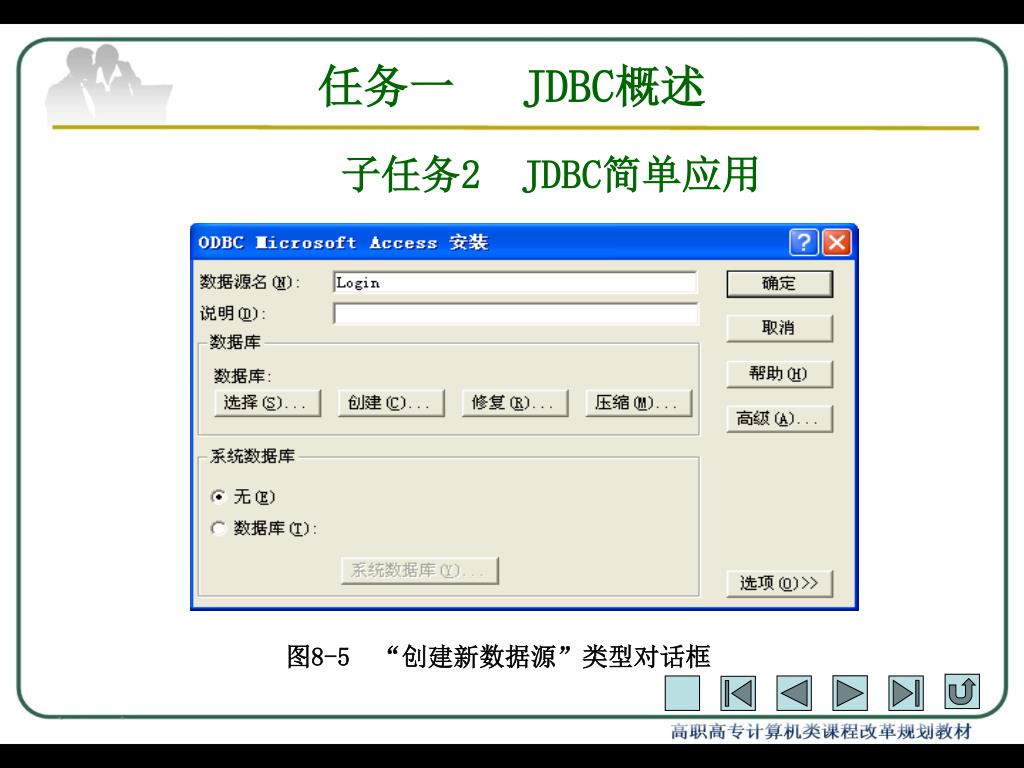Click the 确定 button
Viewport: 1024px width, 768px height.
point(780,284)
